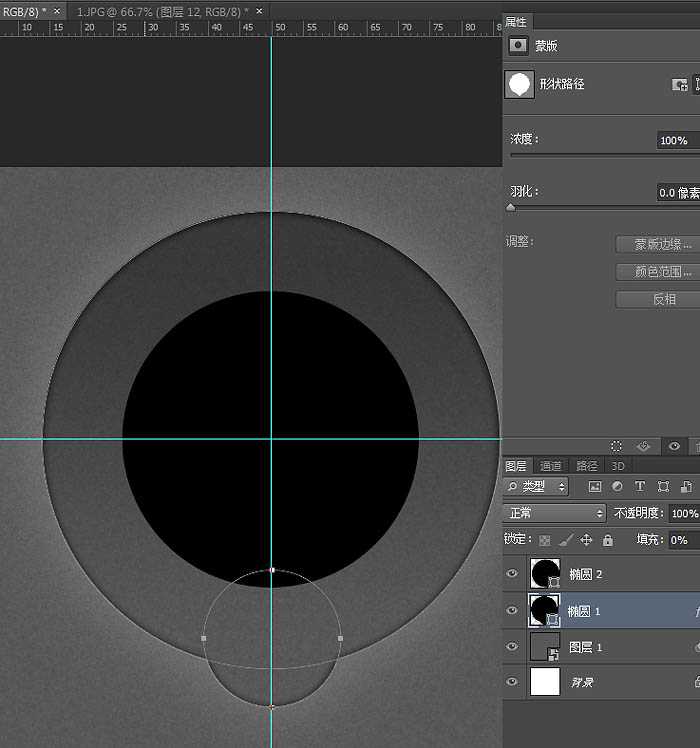This screenshot has width=700, height=748.
Task: Click the shape layer filter icon
Action: (663, 487)
